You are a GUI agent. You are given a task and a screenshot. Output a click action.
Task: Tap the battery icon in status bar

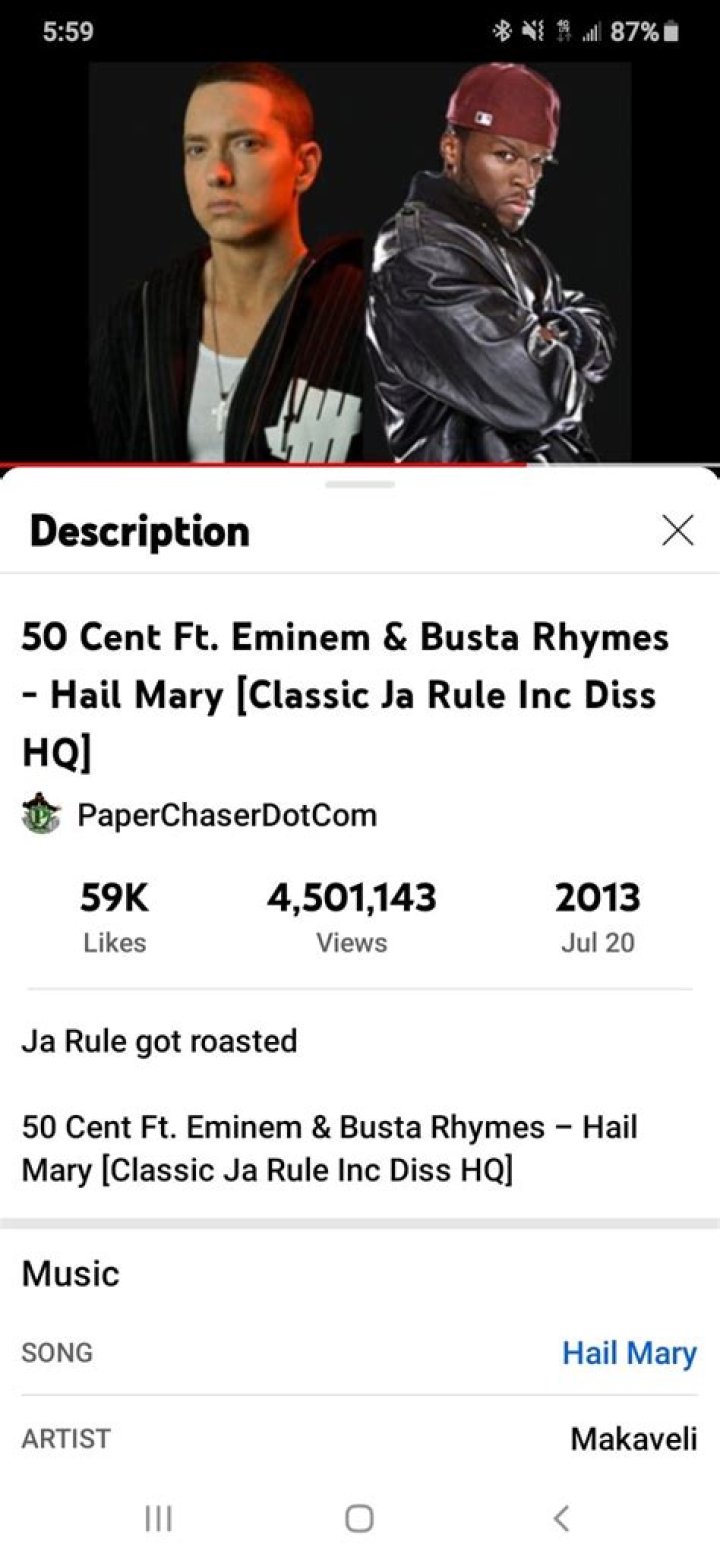pyautogui.click(x=672, y=32)
